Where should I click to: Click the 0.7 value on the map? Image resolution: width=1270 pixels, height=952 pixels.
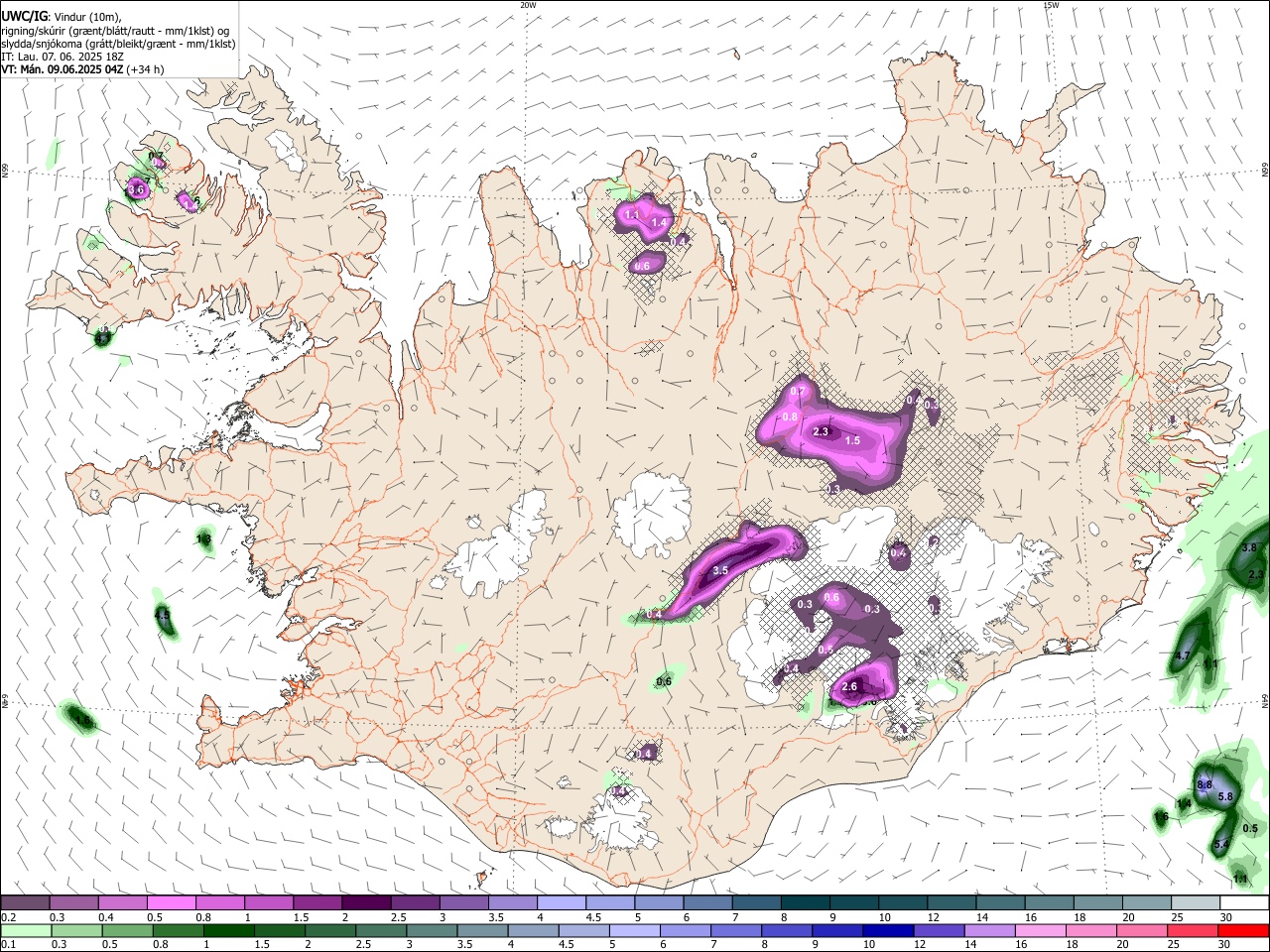[x=798, y=392]
